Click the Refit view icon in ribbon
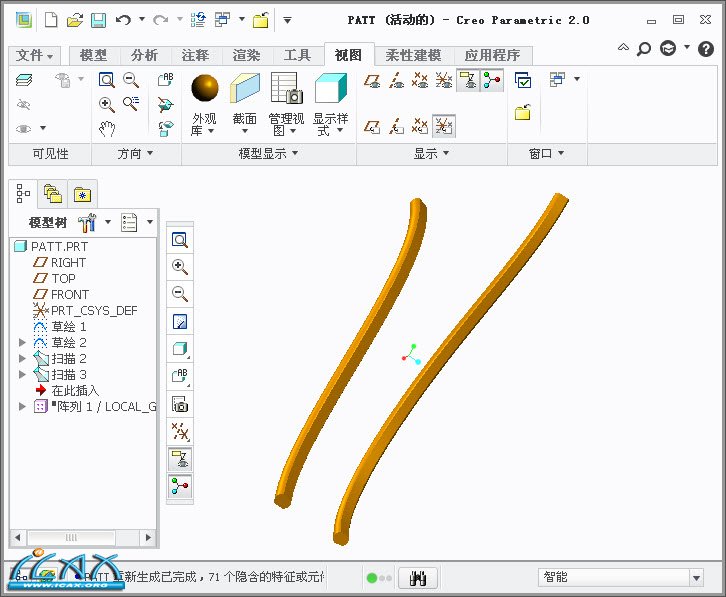The width and height of the screenshot is (726, 597). pyautogui.click(x=107, y=80)
